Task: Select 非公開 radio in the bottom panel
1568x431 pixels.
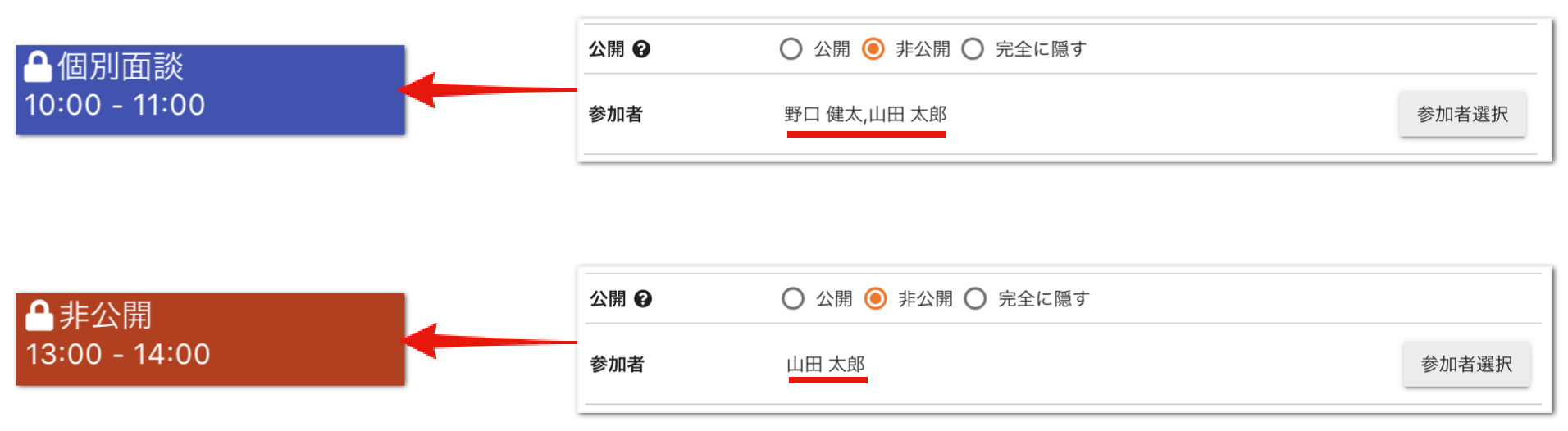Action: (x=876, y=298)
